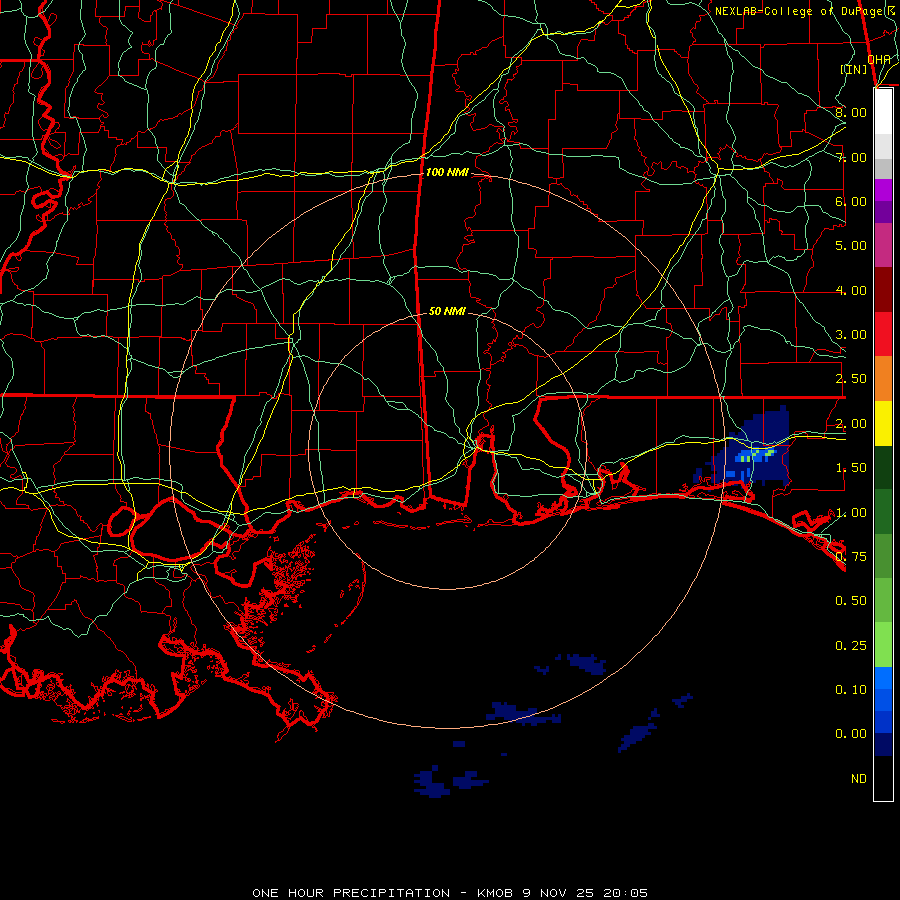
Task: Click the "8.00" legend value
Action: pos(851,112)
